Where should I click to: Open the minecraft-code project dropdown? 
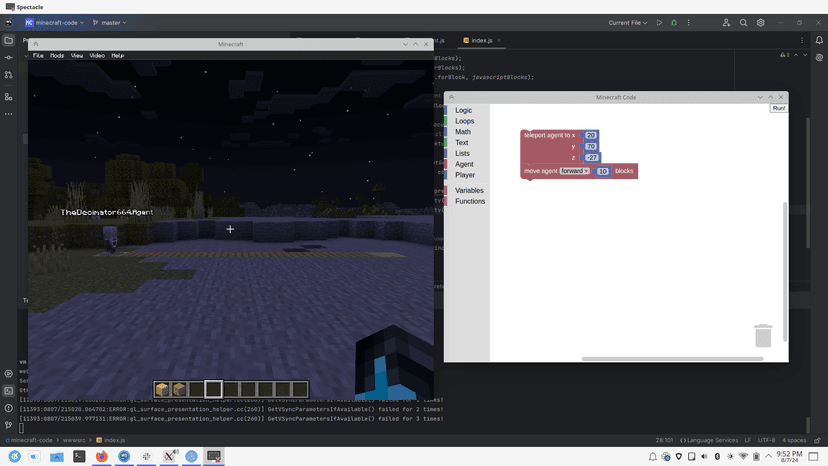coord(54,23)
